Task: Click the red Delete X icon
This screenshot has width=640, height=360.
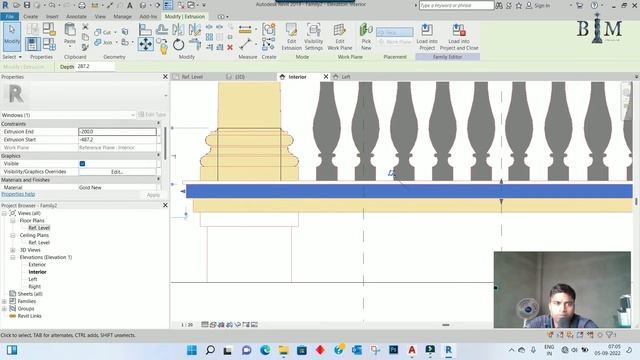Action: click(x=230, y=47)
